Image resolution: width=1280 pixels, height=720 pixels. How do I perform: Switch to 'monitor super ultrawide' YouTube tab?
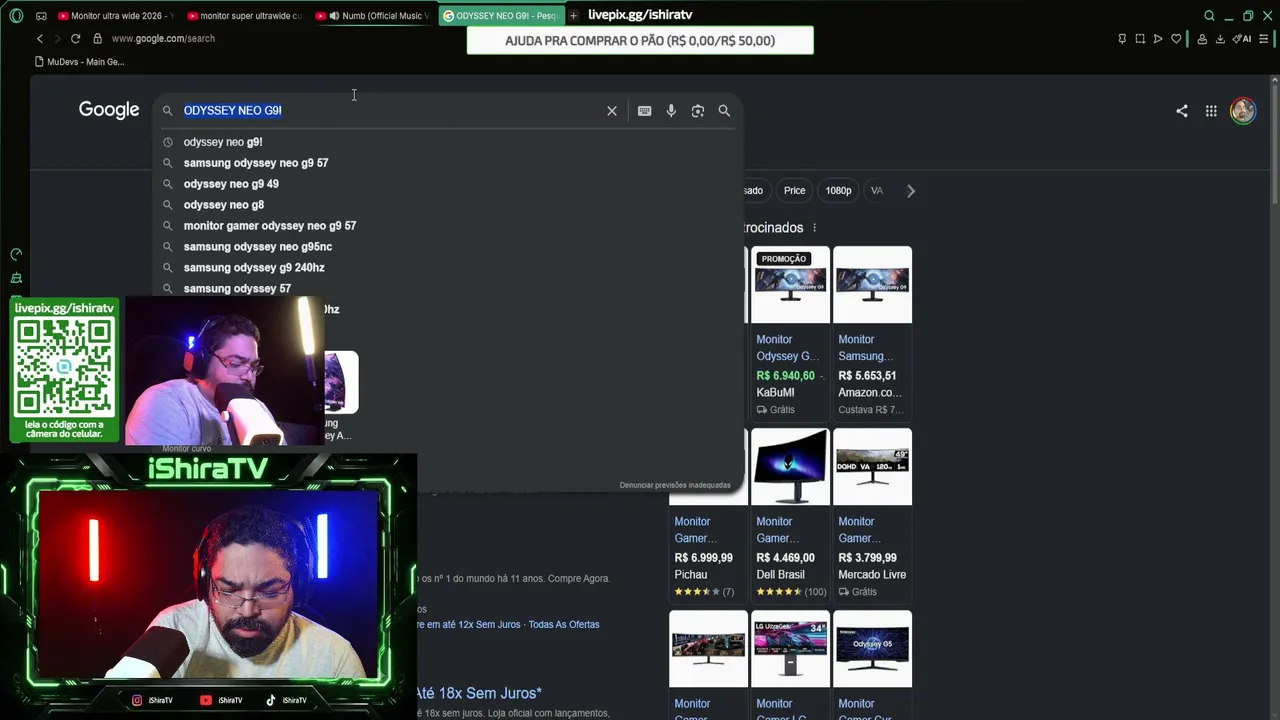click(x=243, y=16)
